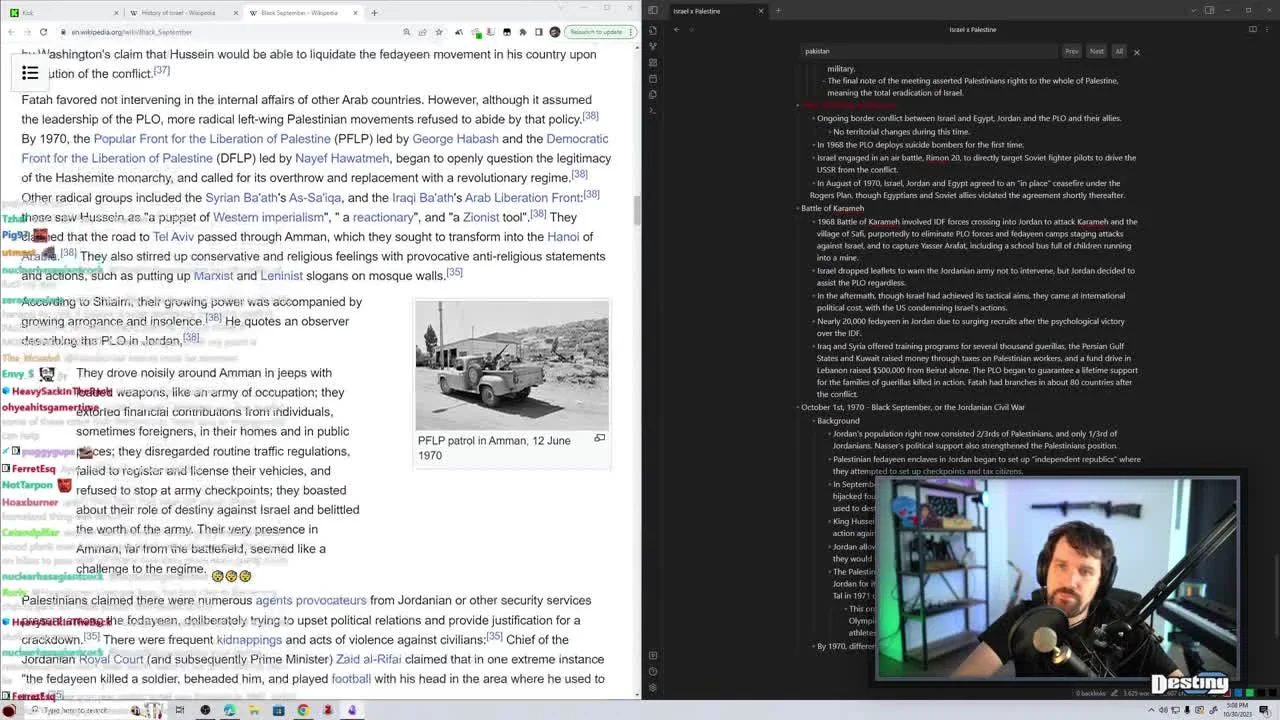Click Next search result button
Image resolution: width=1280 pixels, height=720 pixels.
point(1096,51)
